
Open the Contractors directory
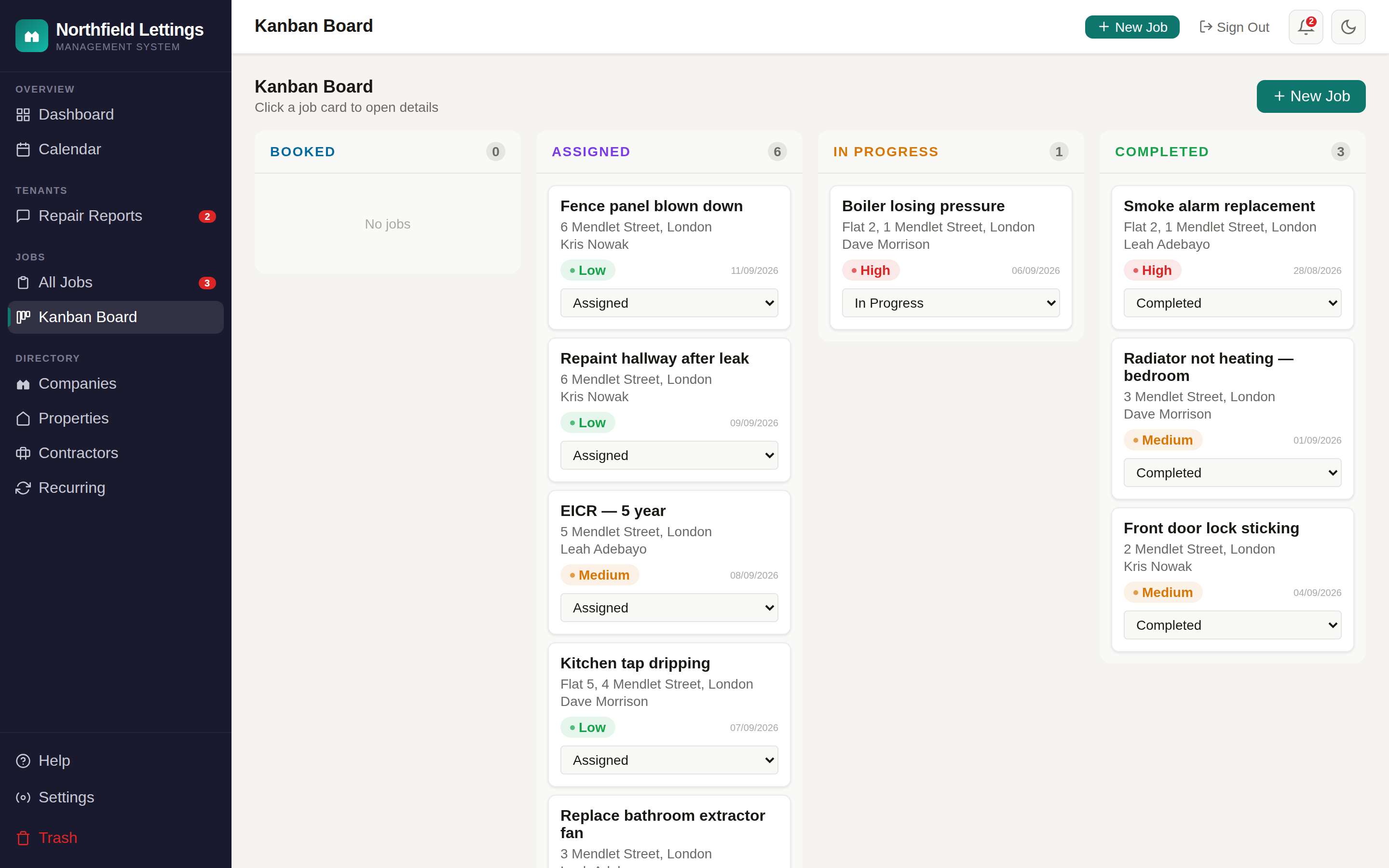tap(116, 453)
